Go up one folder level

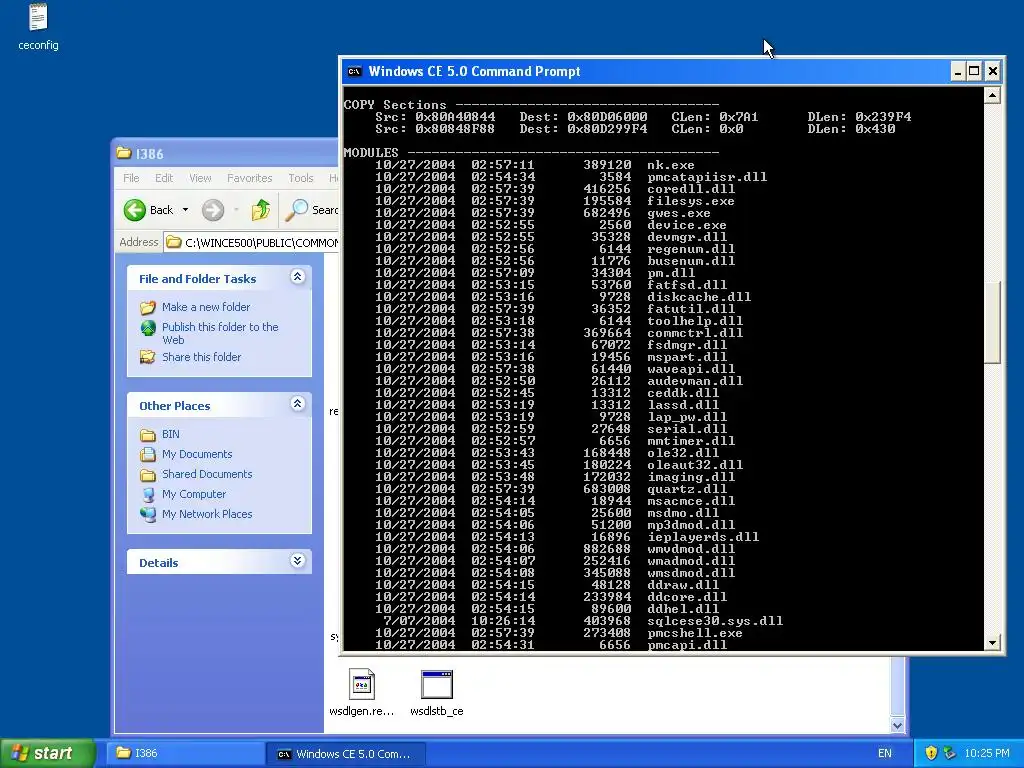point(261,210)
